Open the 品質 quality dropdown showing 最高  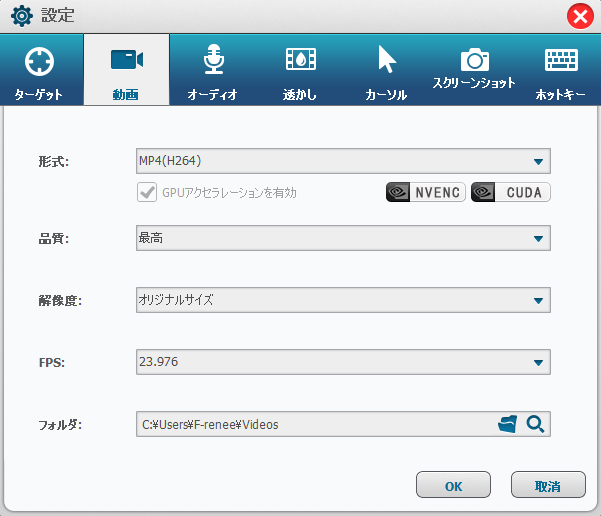pos(343,238)
